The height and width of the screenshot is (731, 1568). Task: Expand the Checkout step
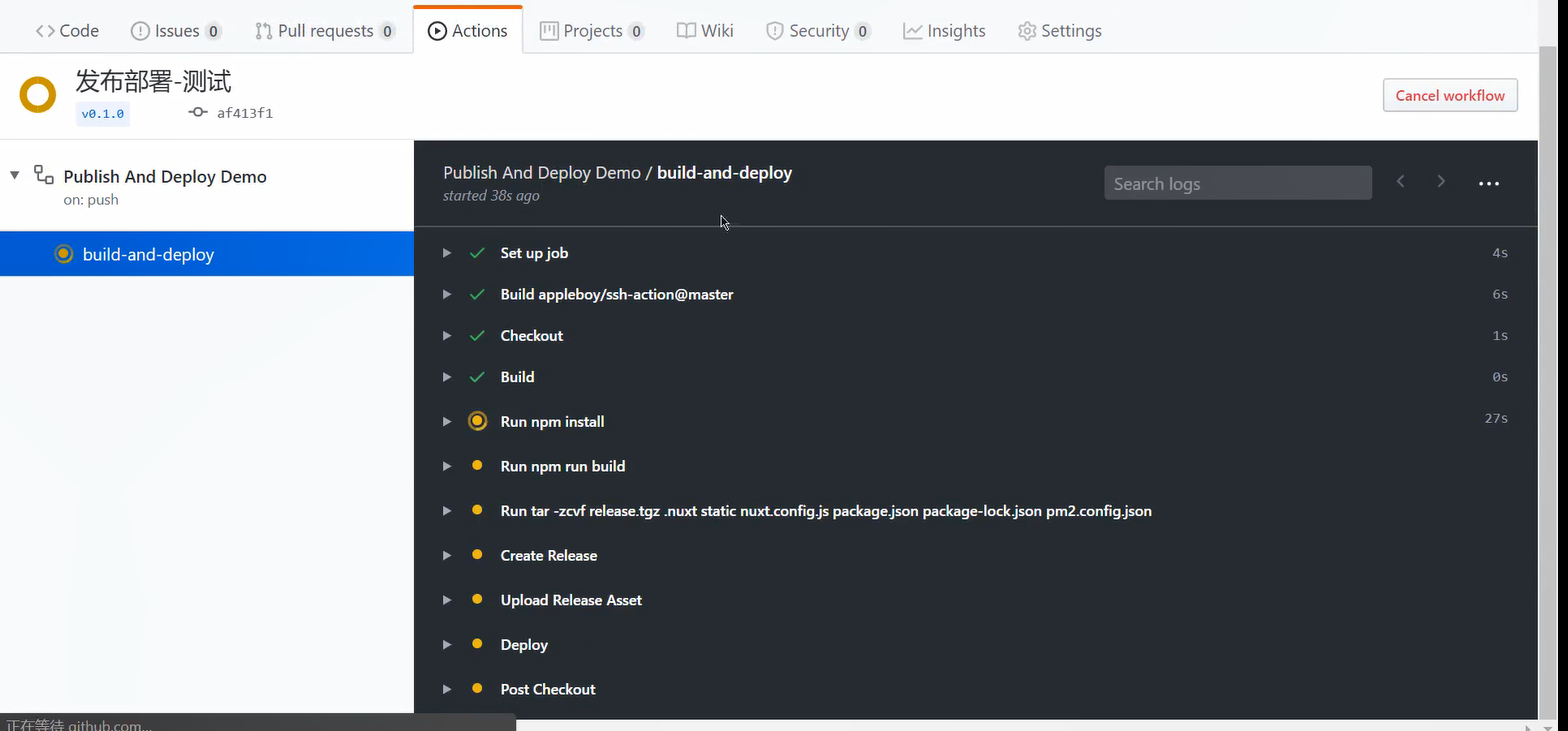(447, 336)
